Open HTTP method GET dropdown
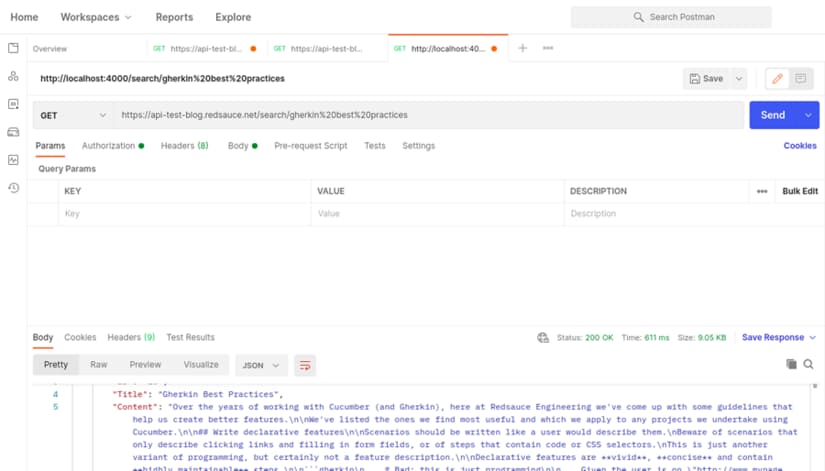 click(x=73, y=115)
